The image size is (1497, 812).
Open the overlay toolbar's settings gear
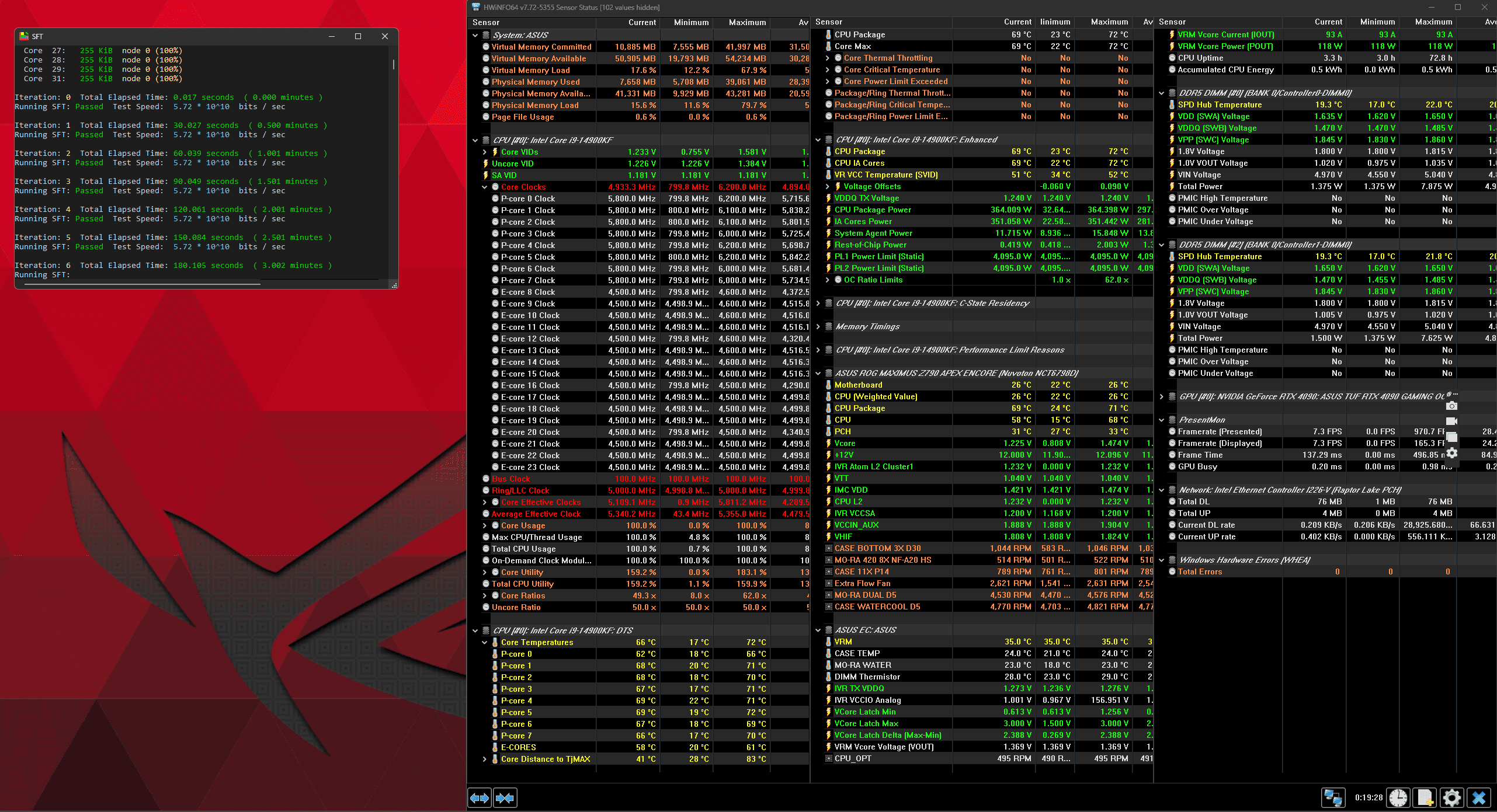1451,454
